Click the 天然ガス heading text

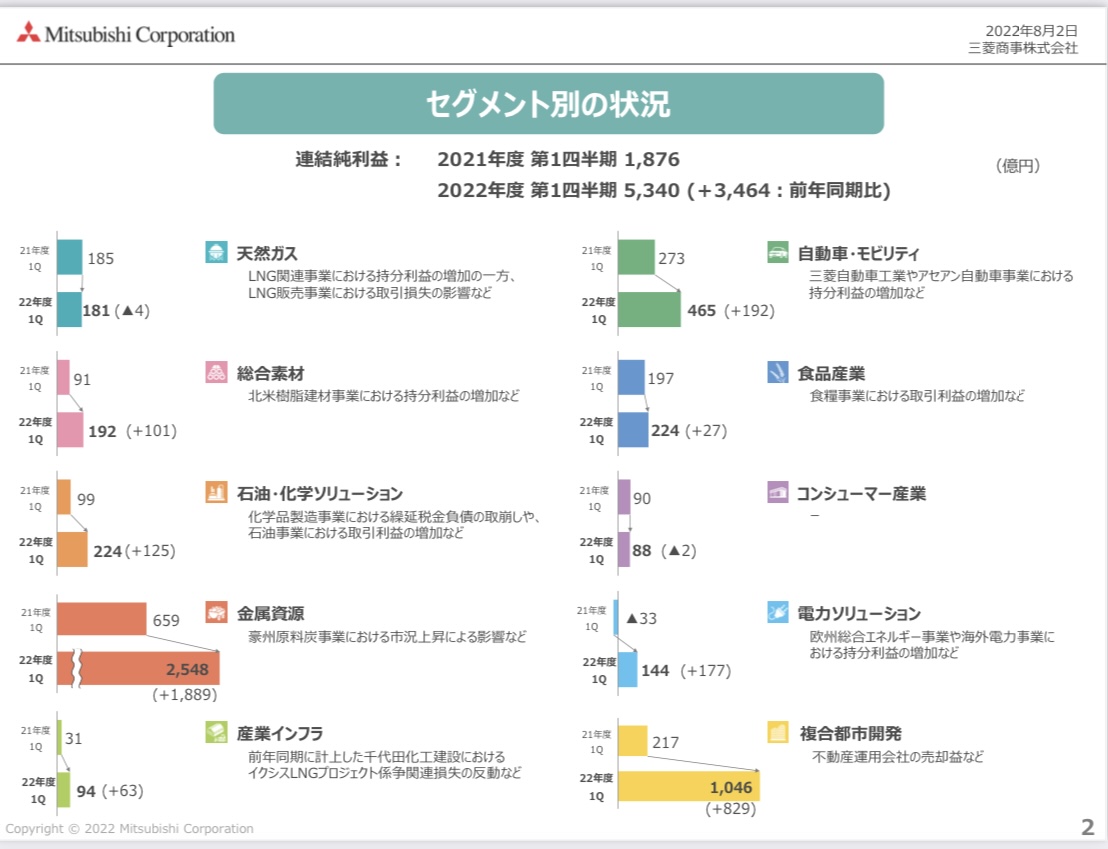(x=267, y=253)
